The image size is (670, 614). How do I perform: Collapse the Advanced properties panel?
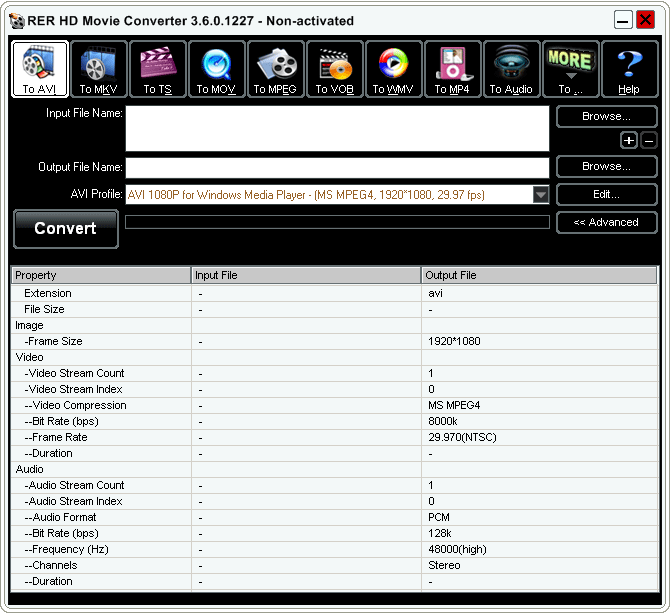click(606, 222)
